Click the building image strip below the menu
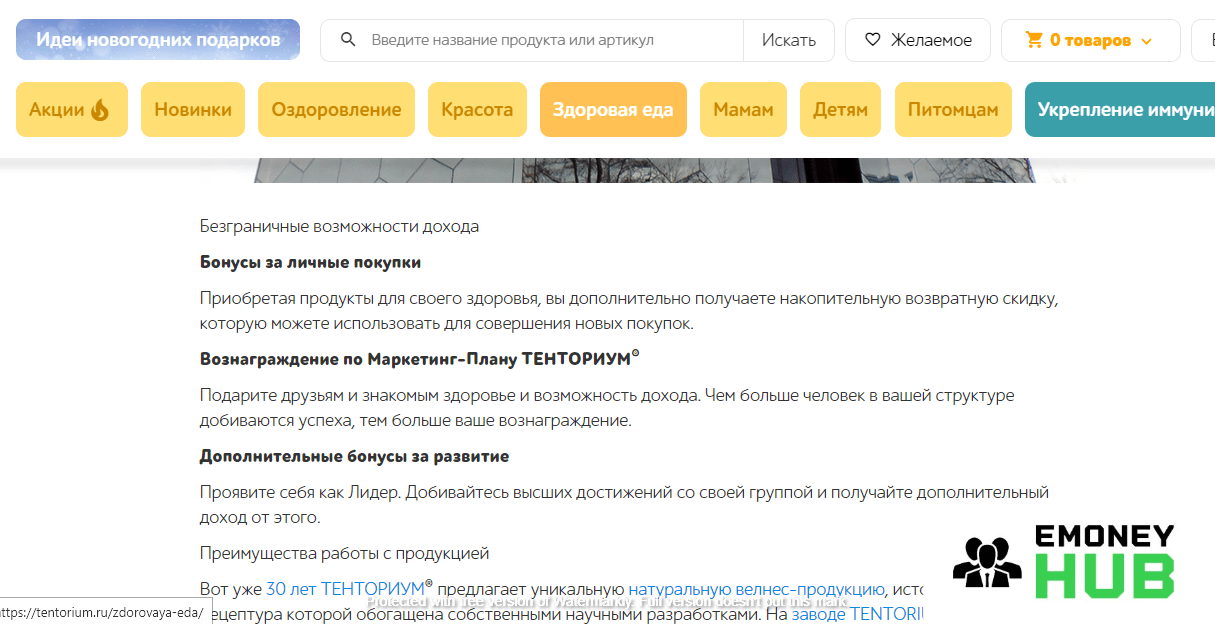The height and width of the screenshot is (624, 1215). coord(646,170)
